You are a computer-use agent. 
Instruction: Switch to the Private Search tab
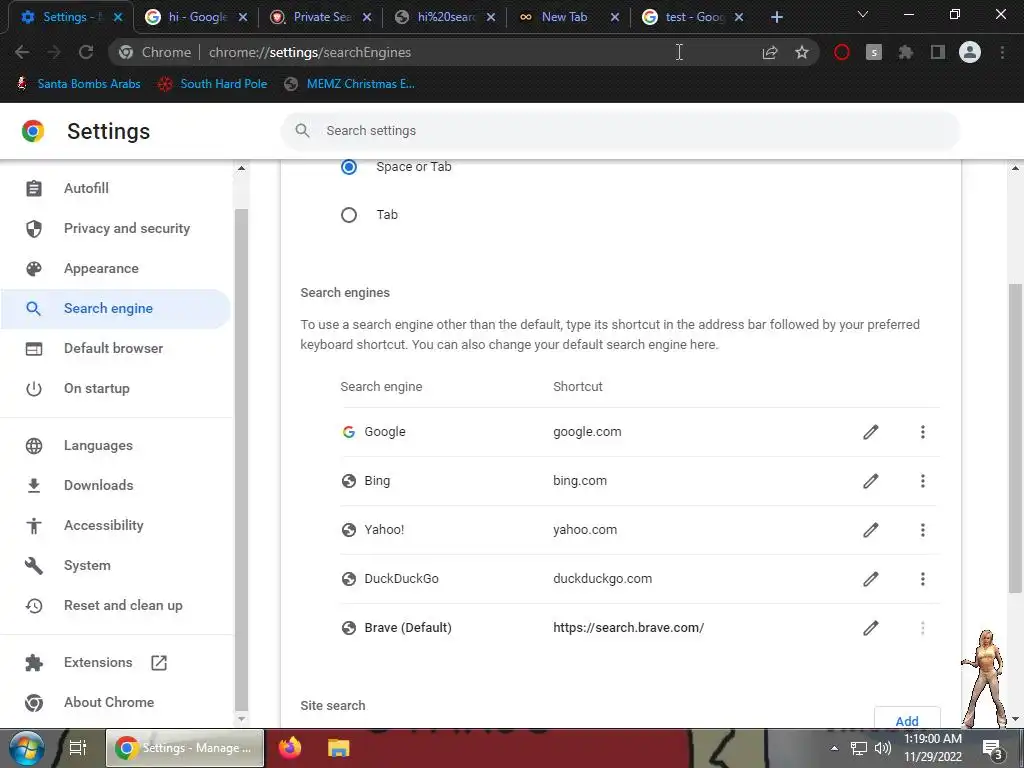[x=320, y=17]
